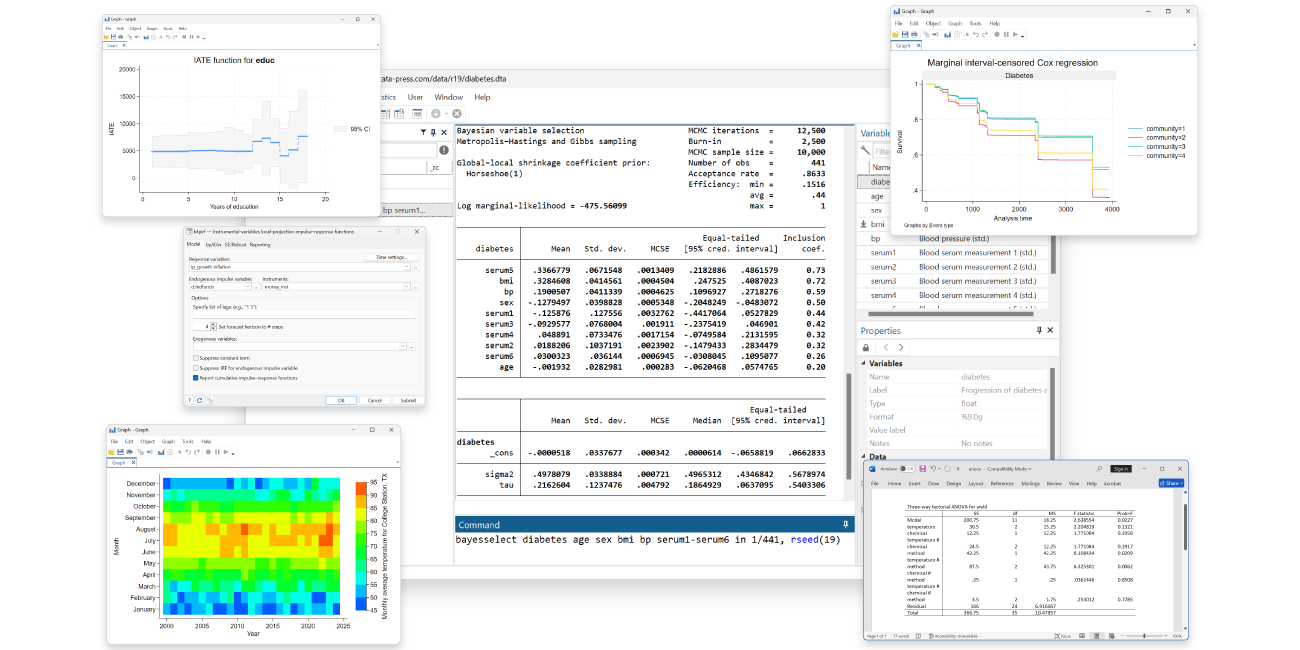Image resolution: width=1300 pixels, height=650 pixels.
Task: Click Submit in the lpirf dialog
Action: tap(407, 400)
